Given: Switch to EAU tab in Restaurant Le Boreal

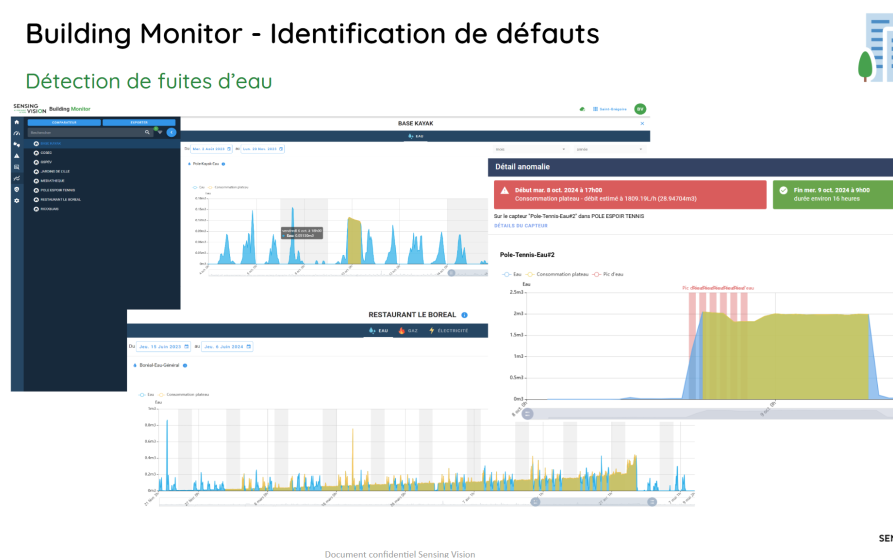Looking at the screenshot, I should click(x=379, y=331).
